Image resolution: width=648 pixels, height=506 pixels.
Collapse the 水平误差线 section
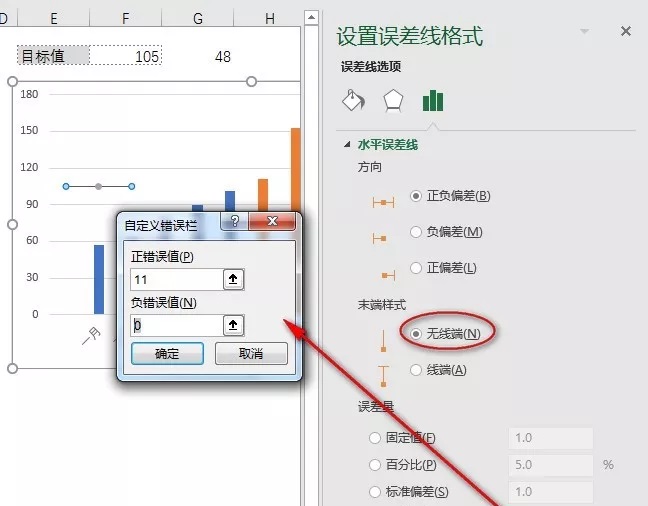pos(347,145)
